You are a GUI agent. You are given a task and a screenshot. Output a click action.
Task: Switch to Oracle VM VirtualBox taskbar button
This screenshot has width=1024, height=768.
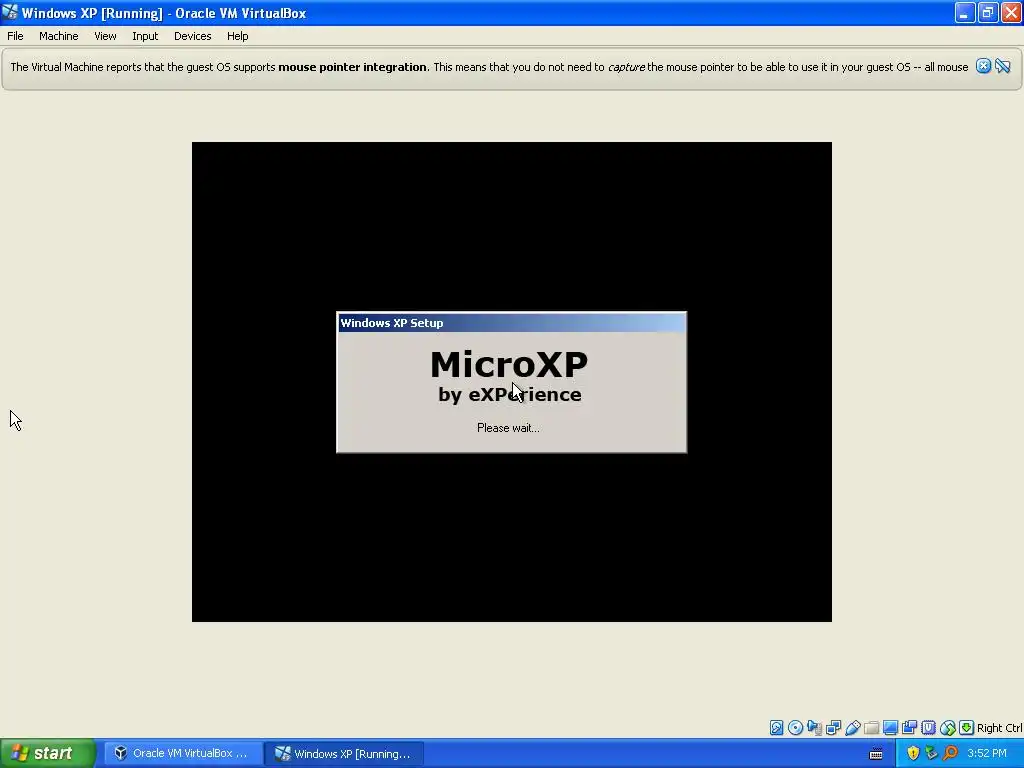pos(183,753)
